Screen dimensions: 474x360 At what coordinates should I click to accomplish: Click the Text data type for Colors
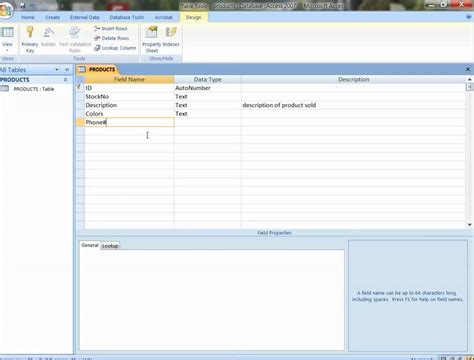[x=208, y=114]
